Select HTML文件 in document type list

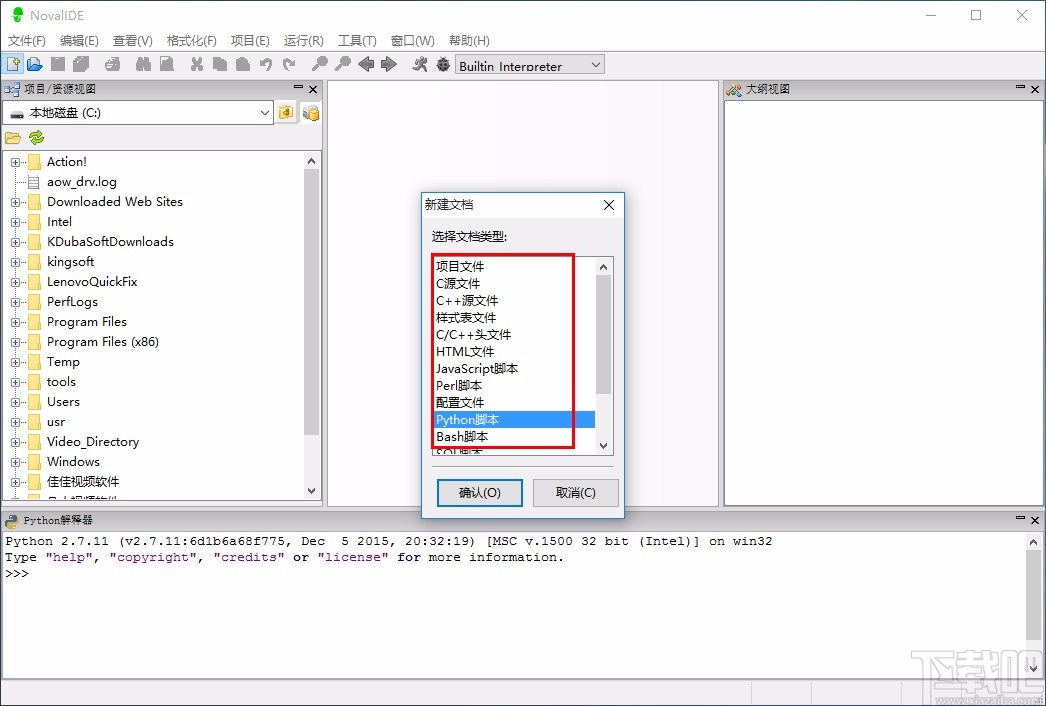coord(465,352)
